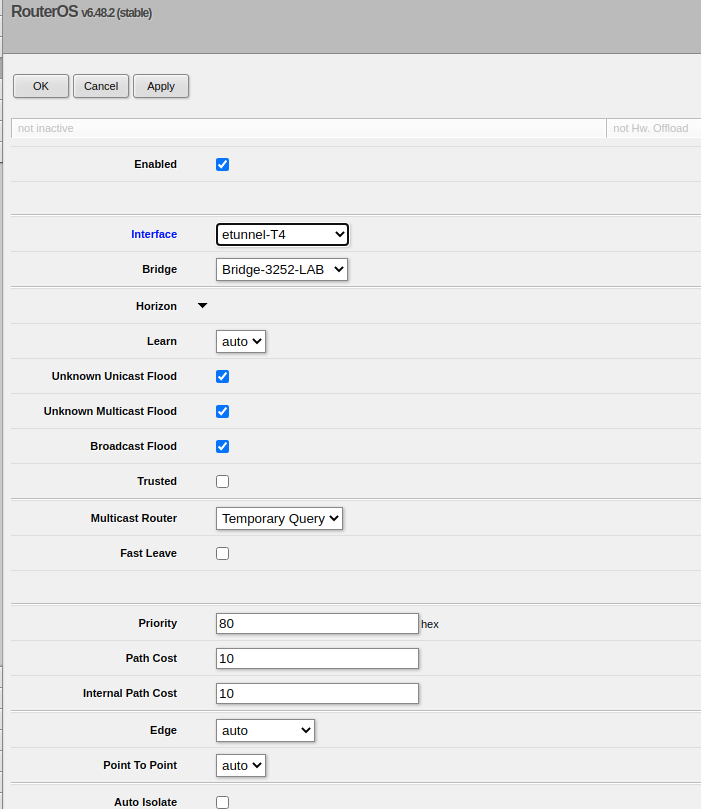
Task: Uncheck the Broadcast Flood option
Action: (x=223, y=446)
